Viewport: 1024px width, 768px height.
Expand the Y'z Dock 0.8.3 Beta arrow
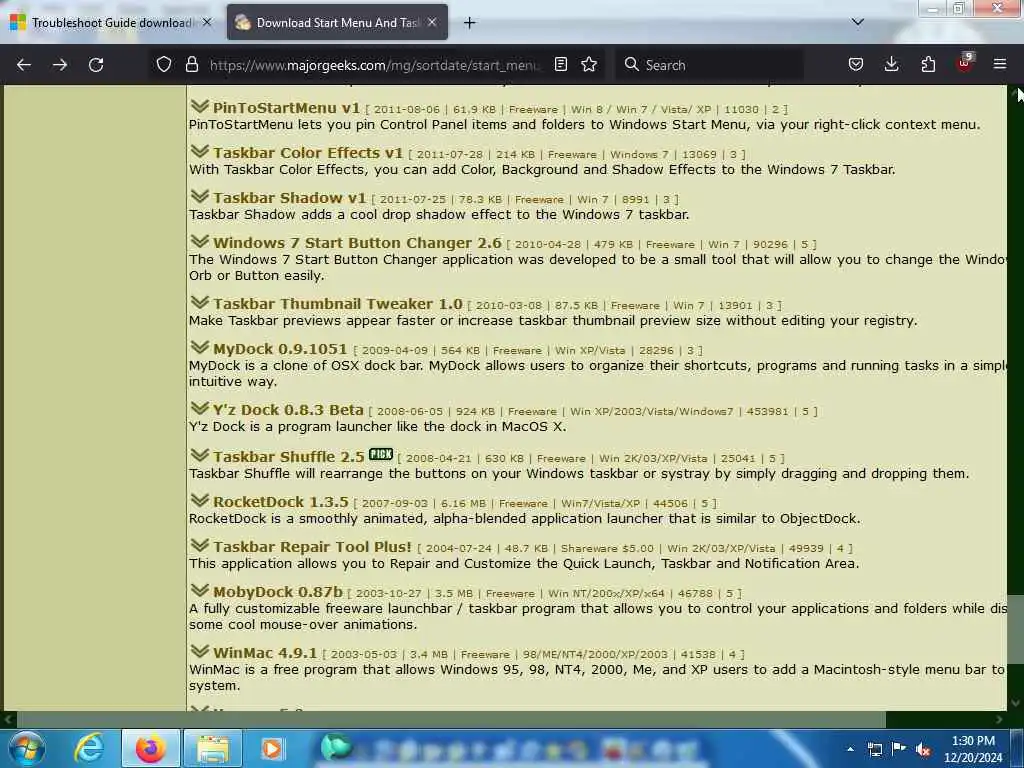click(200, 409)
